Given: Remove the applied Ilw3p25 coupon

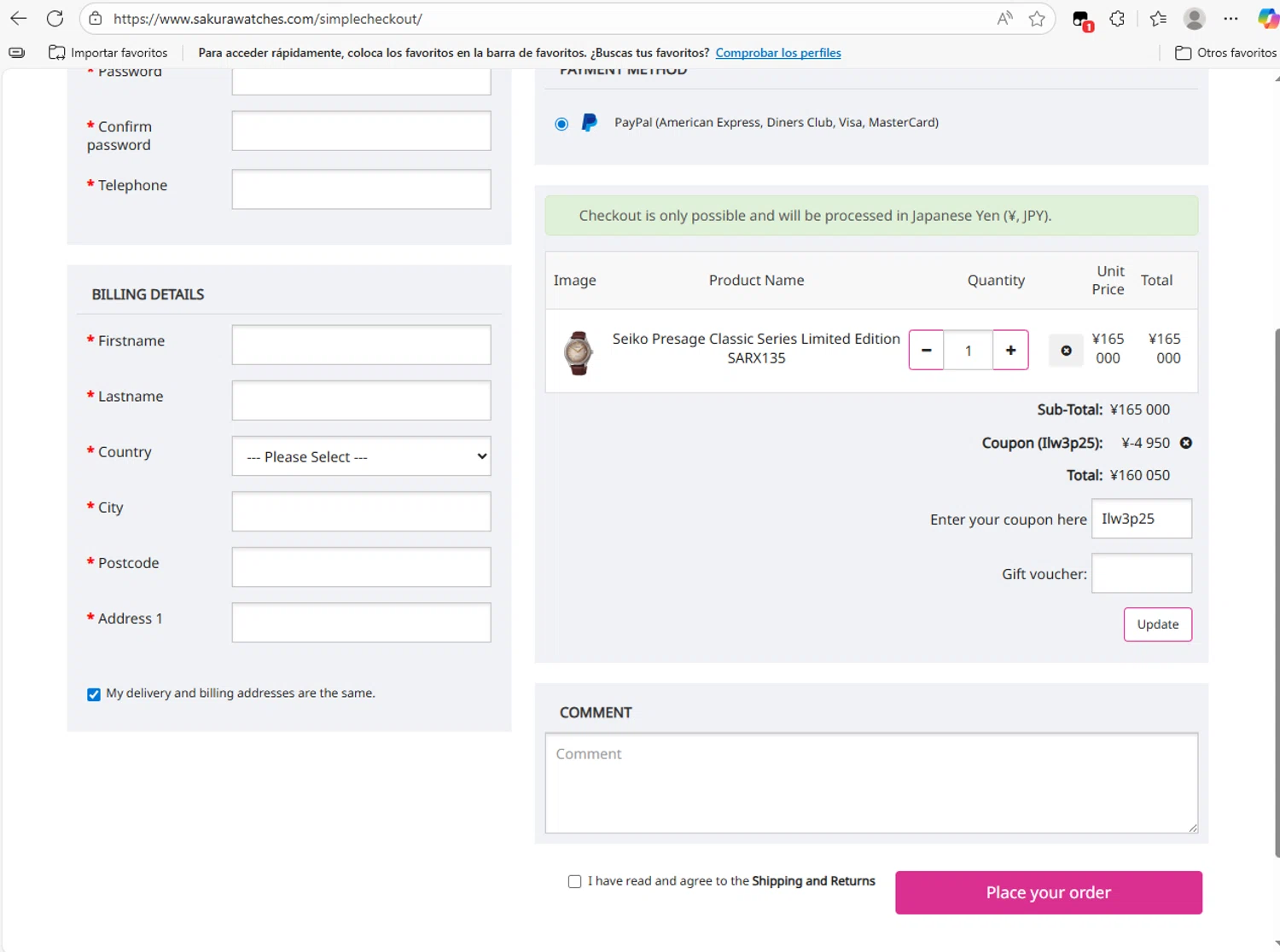Looking at the screenshot, I should tap(1186, 443).
